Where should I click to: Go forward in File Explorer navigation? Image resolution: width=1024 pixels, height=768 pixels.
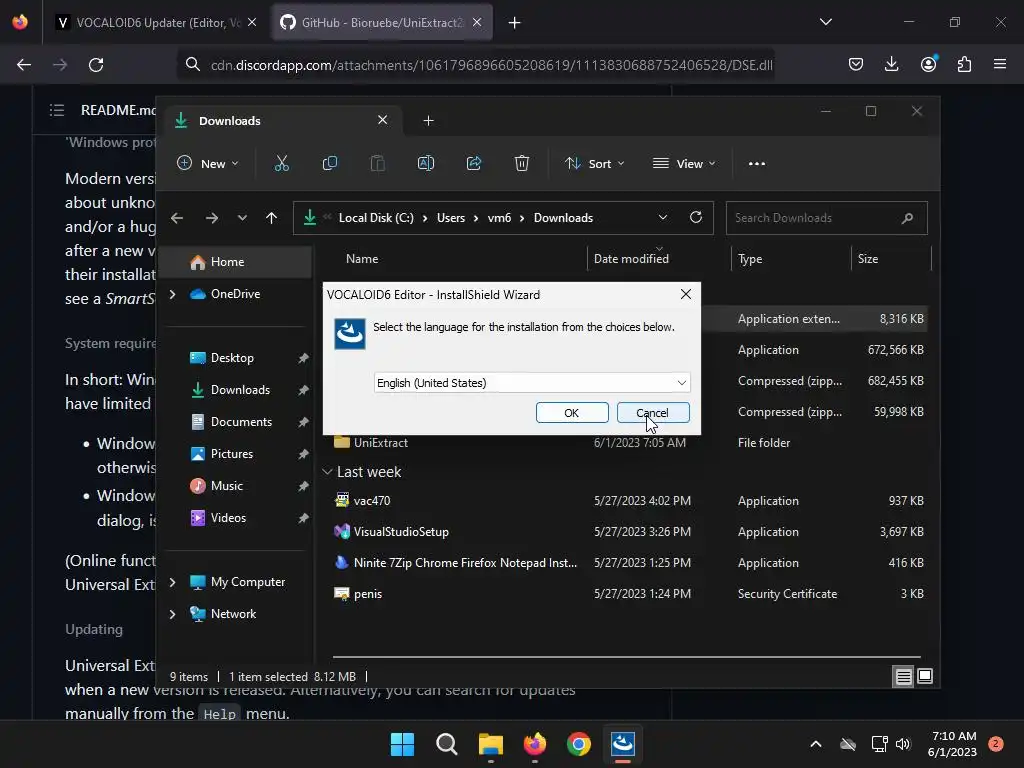[212, 218]
